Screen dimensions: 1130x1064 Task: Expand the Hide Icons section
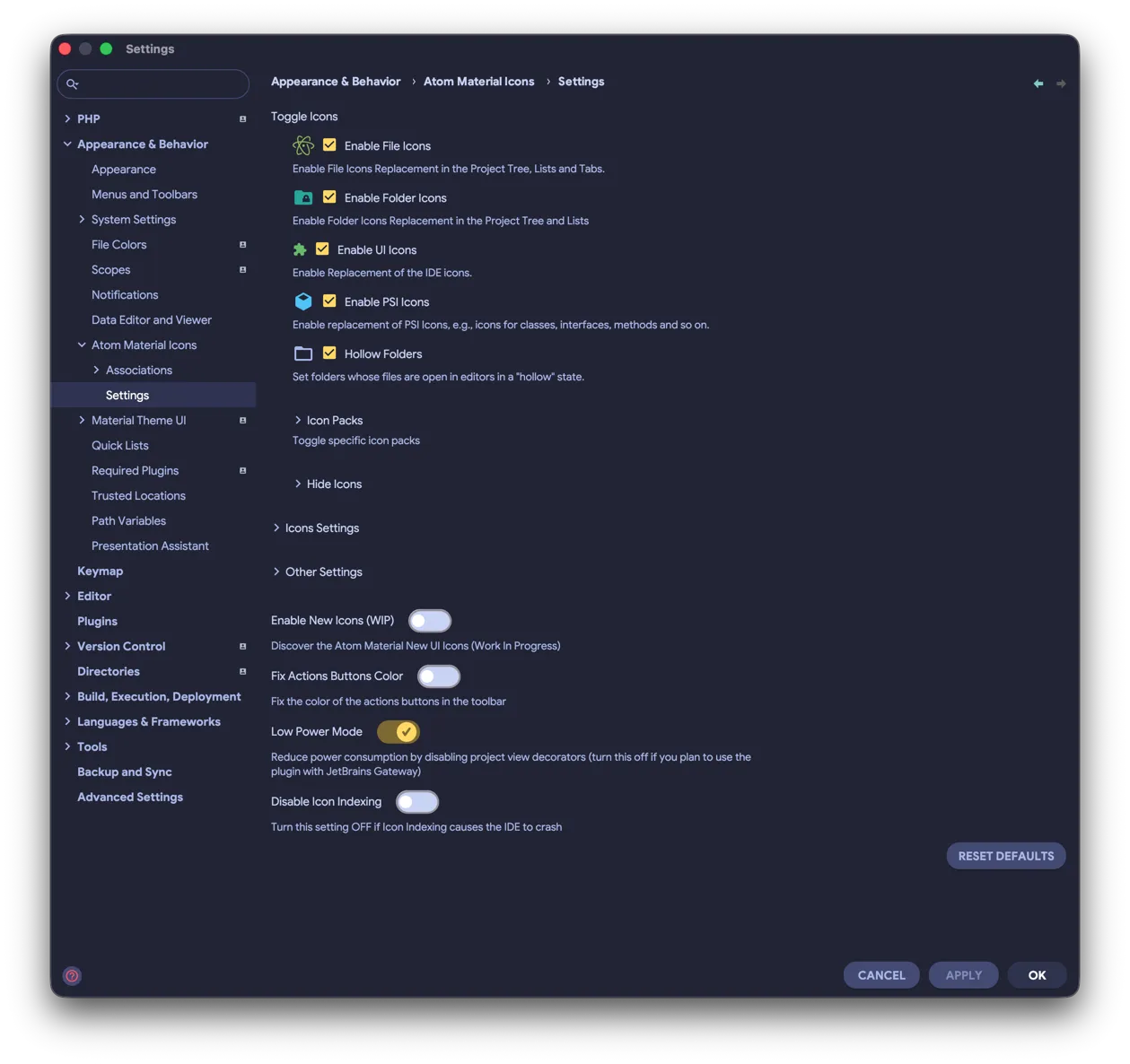[298, 484]
